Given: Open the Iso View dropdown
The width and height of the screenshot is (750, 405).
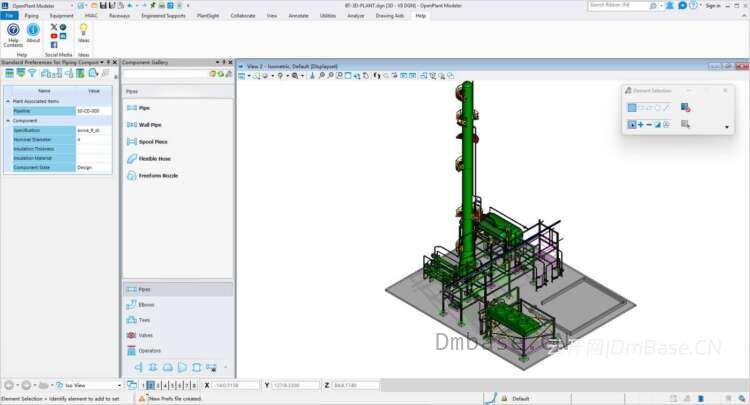Looking at the screenshot, I should pos(119,385).
